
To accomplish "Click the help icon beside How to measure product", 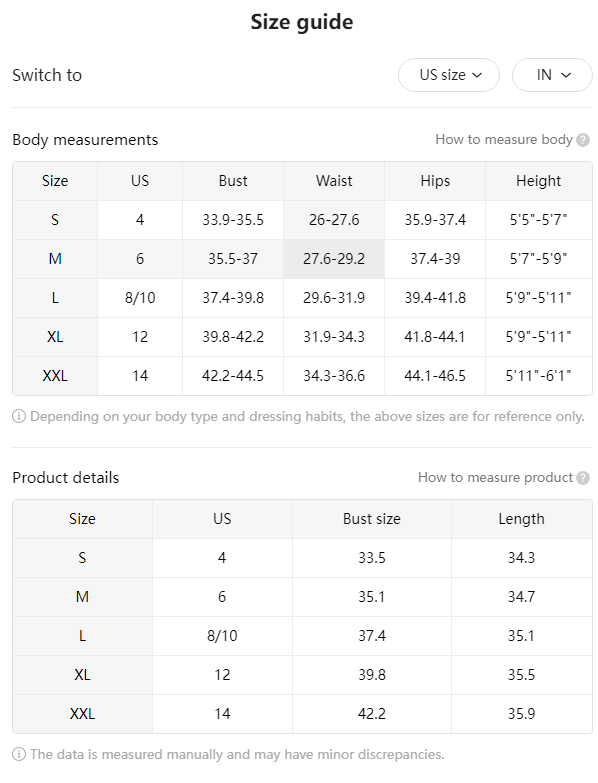I will click(x=583, y=478).
